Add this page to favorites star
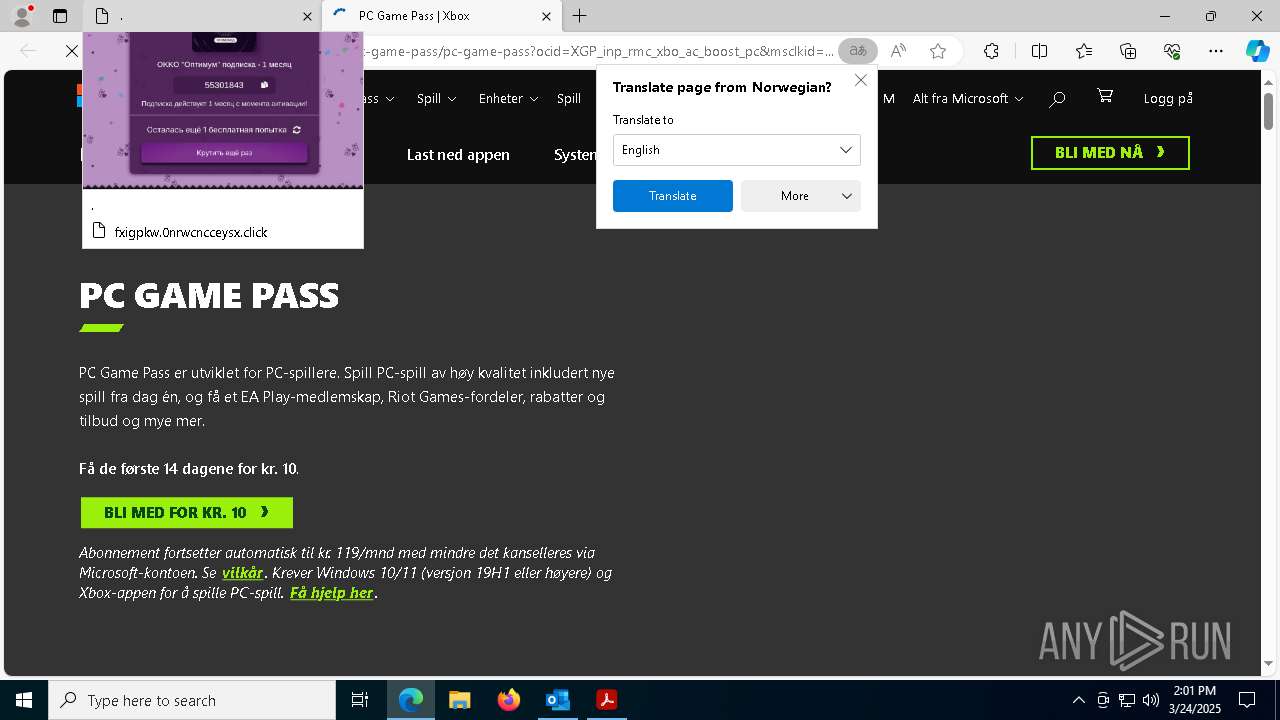The height and width of the screenshot is (720, 1280). click(x=937, y=51)
